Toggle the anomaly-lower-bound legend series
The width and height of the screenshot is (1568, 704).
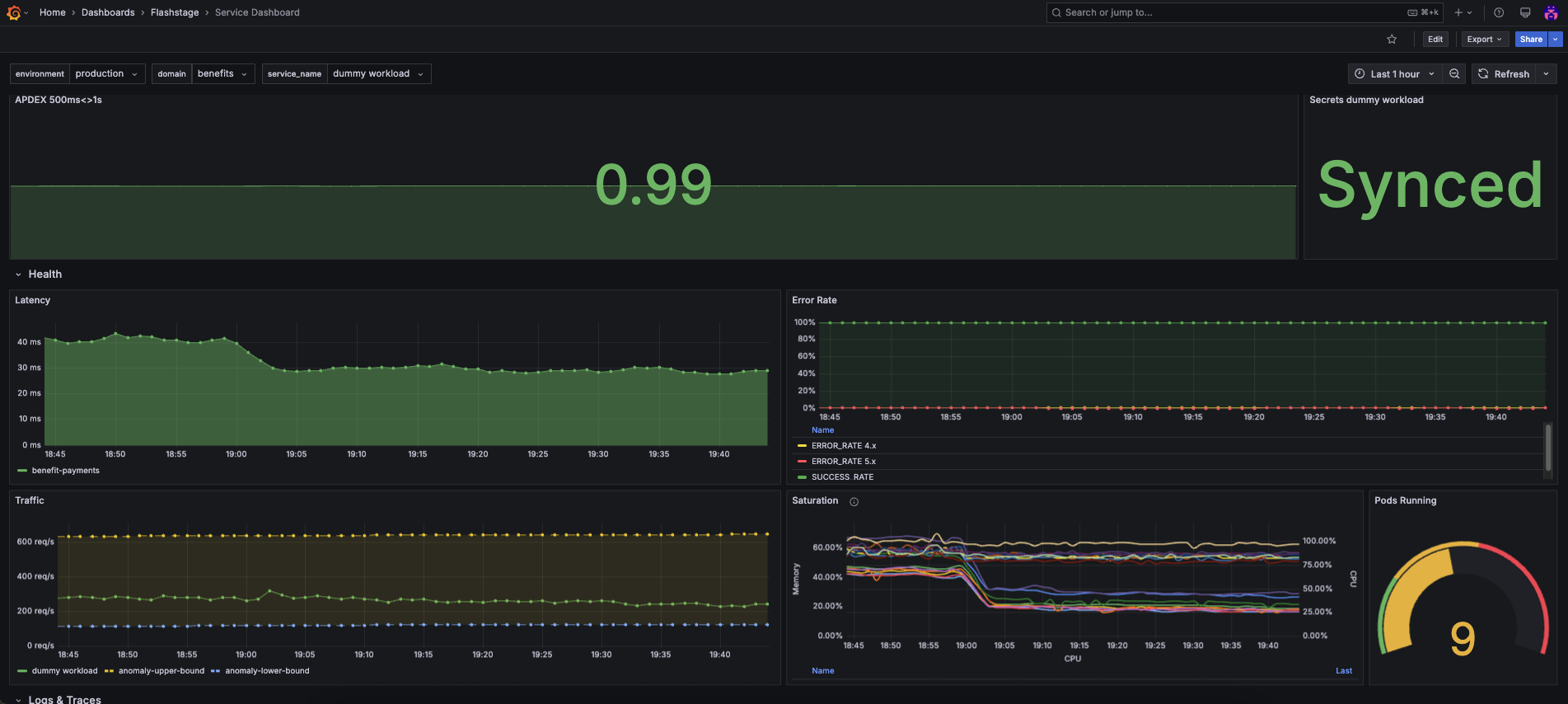click(x=267, y=671)
